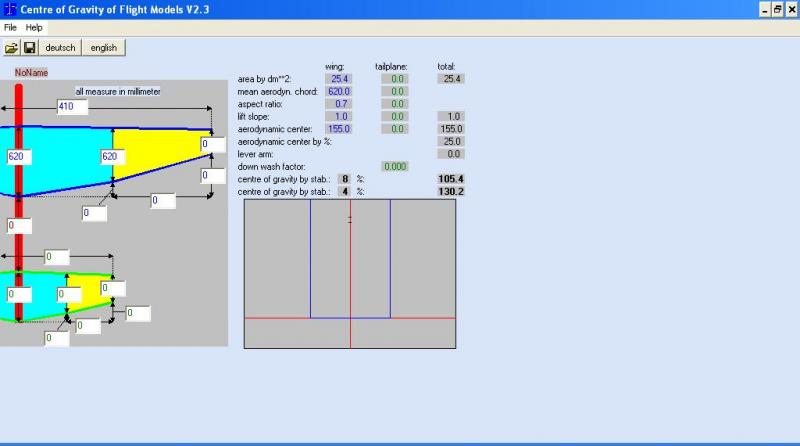Minimize the Centre of Gravity window
The height and width of the screenshot is (446, 800).
[x=763, y=9]
